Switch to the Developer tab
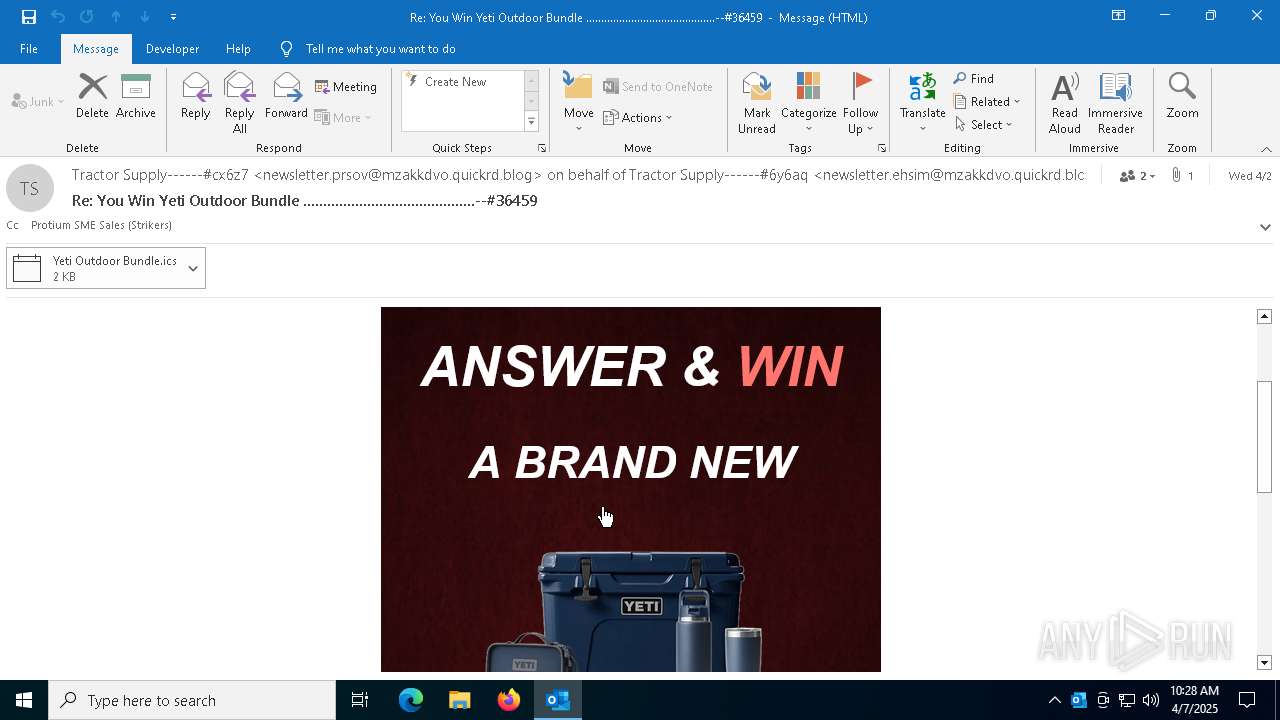Screen dimensions: 1280x720 pos(172,49)
